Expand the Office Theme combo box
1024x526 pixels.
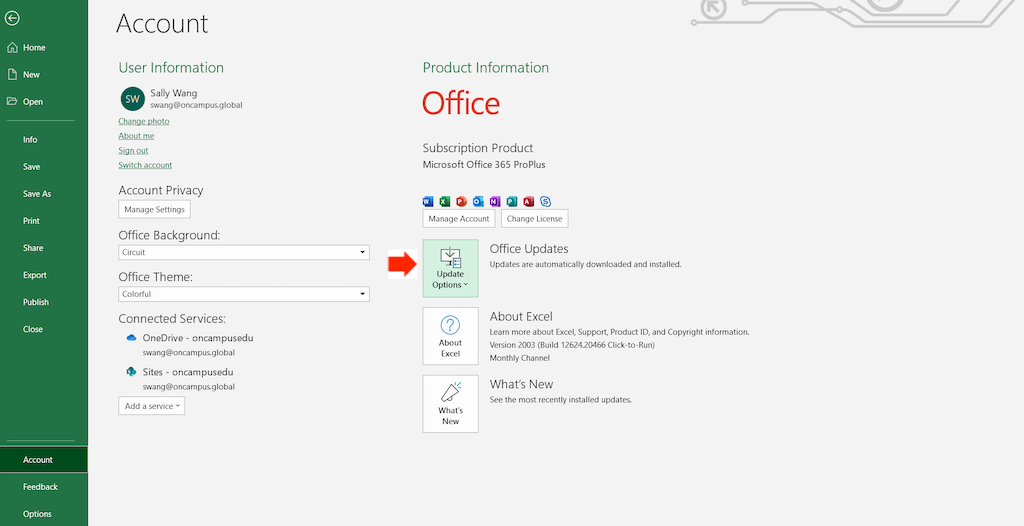coord(244,294)
